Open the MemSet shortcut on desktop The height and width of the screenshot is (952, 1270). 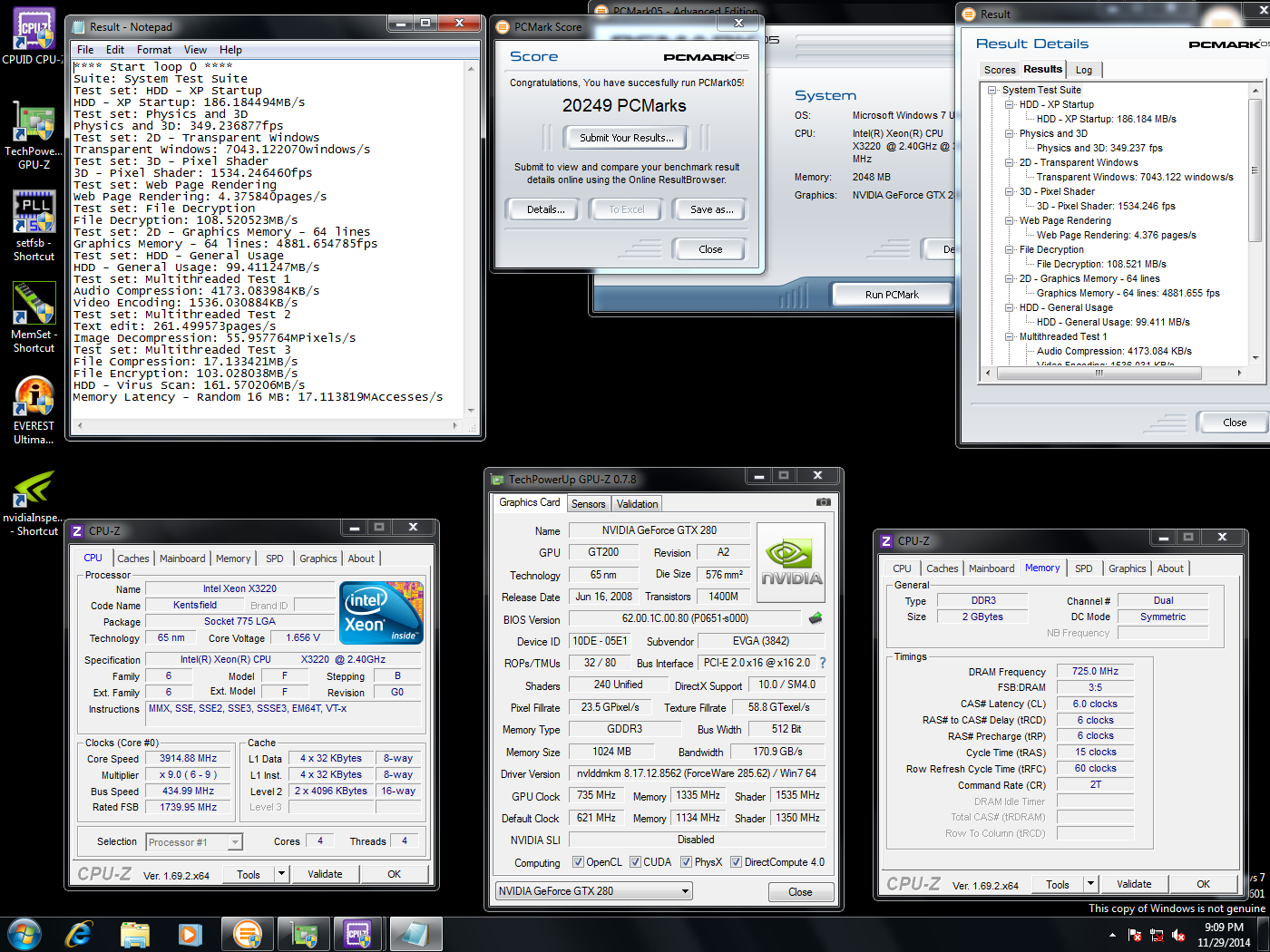click(x=34, y=316)
